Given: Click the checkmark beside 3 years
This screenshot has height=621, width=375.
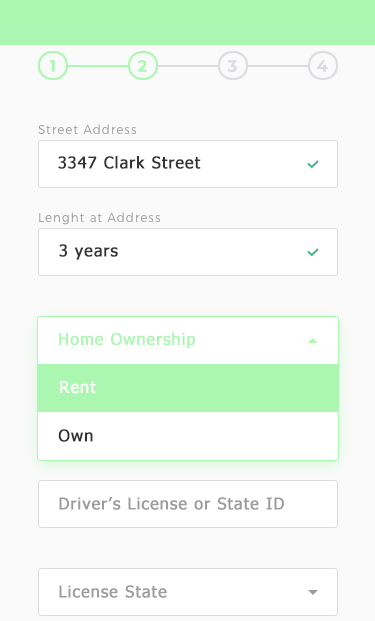Looking at the screenshot, I should 313,252.
